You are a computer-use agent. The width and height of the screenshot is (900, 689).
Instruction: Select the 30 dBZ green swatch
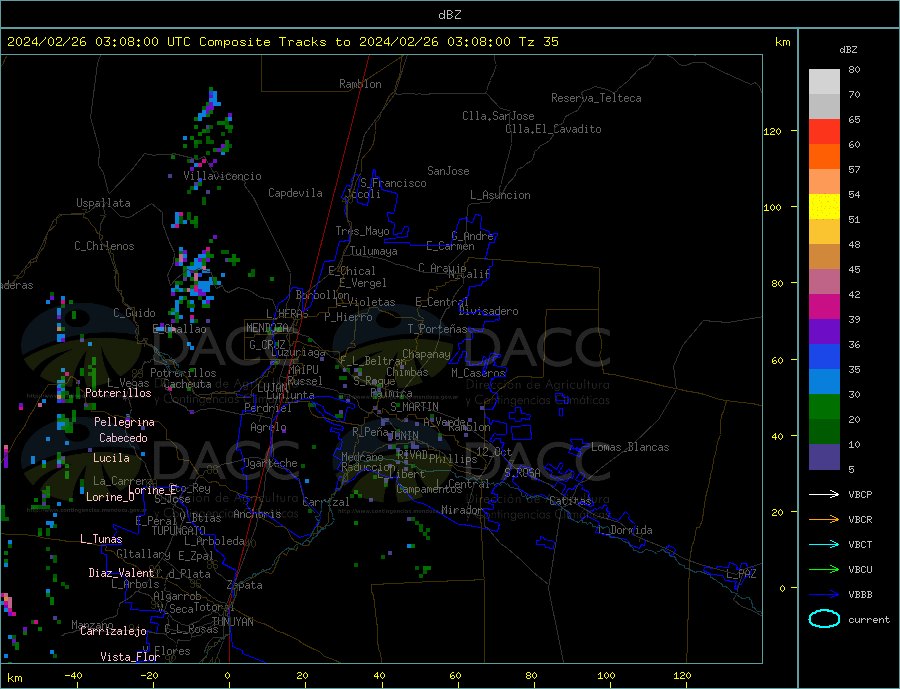click(x=824, y=407)
